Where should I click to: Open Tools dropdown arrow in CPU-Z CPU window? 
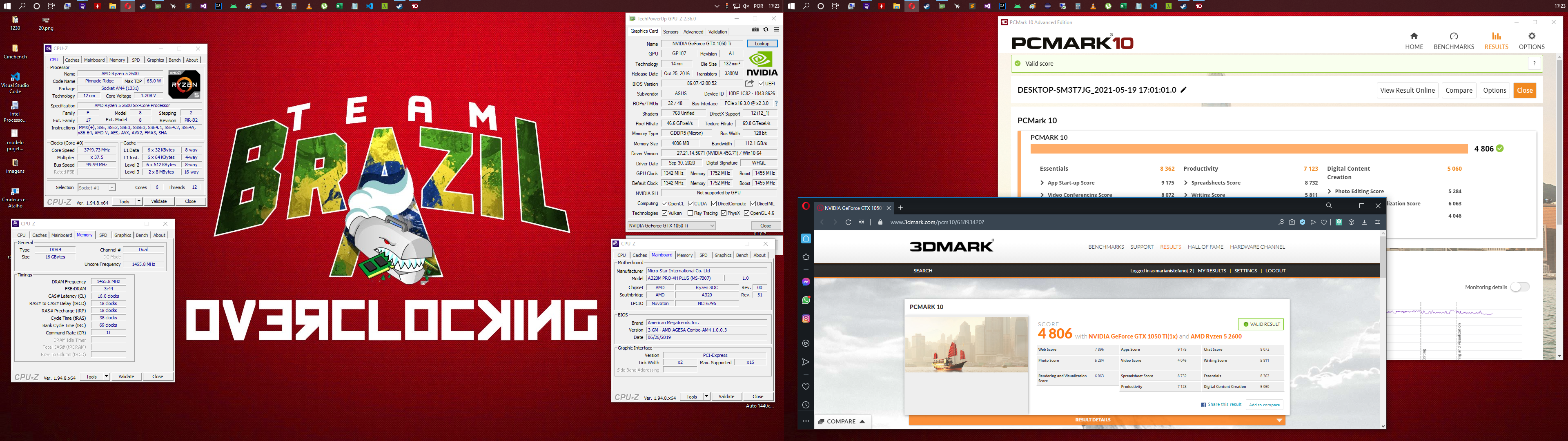139,201
